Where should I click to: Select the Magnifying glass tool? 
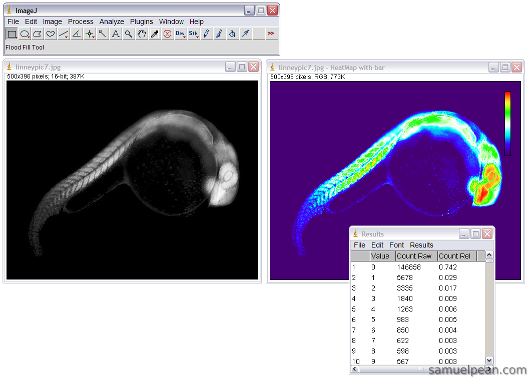(129, 34)
